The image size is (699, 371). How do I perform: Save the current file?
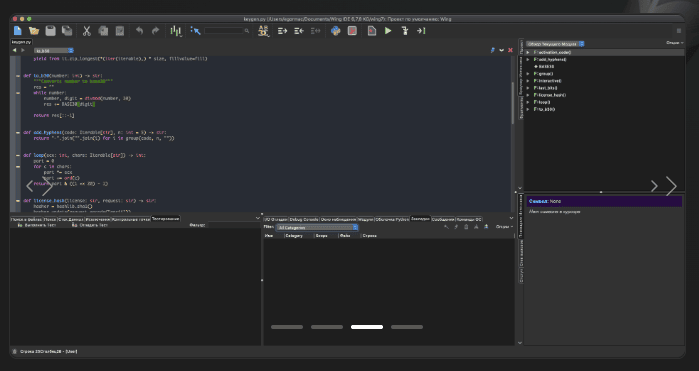pyautogui.click(x=50, y=31)
